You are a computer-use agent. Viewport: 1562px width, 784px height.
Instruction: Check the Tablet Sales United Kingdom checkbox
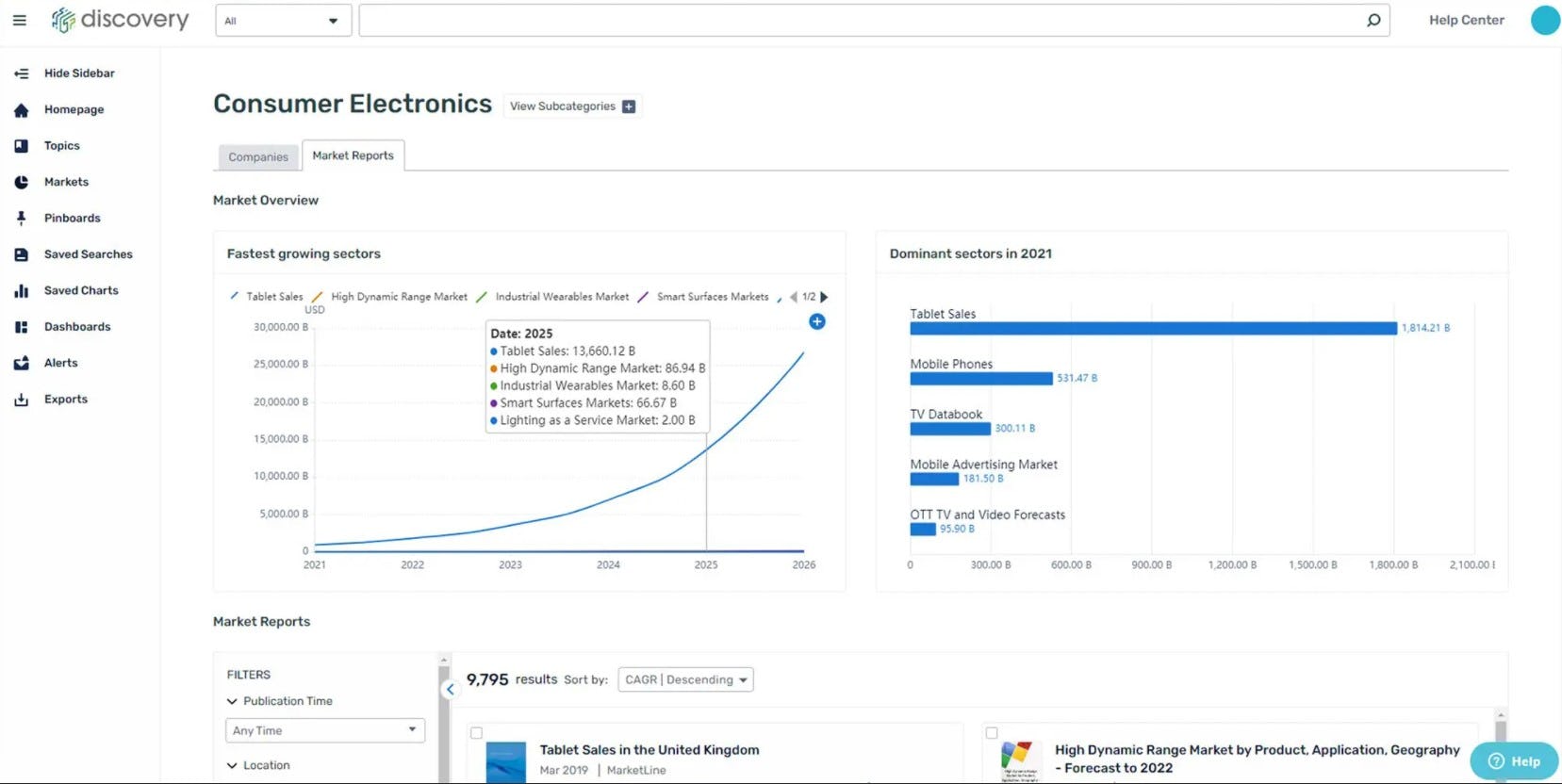coord(476,733)
